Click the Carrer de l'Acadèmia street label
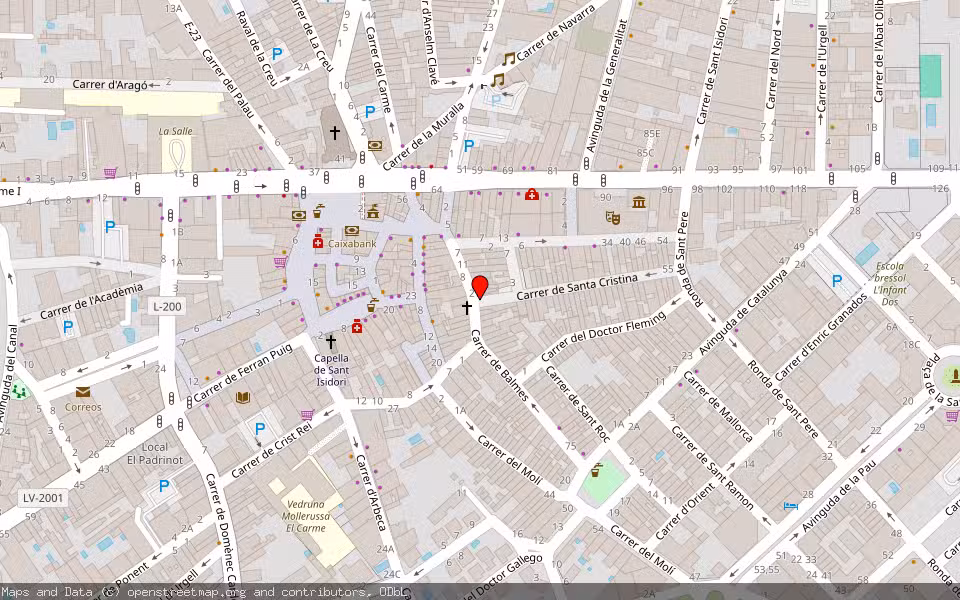This screenshot has height=600, width=960. (x=91, y=301)
